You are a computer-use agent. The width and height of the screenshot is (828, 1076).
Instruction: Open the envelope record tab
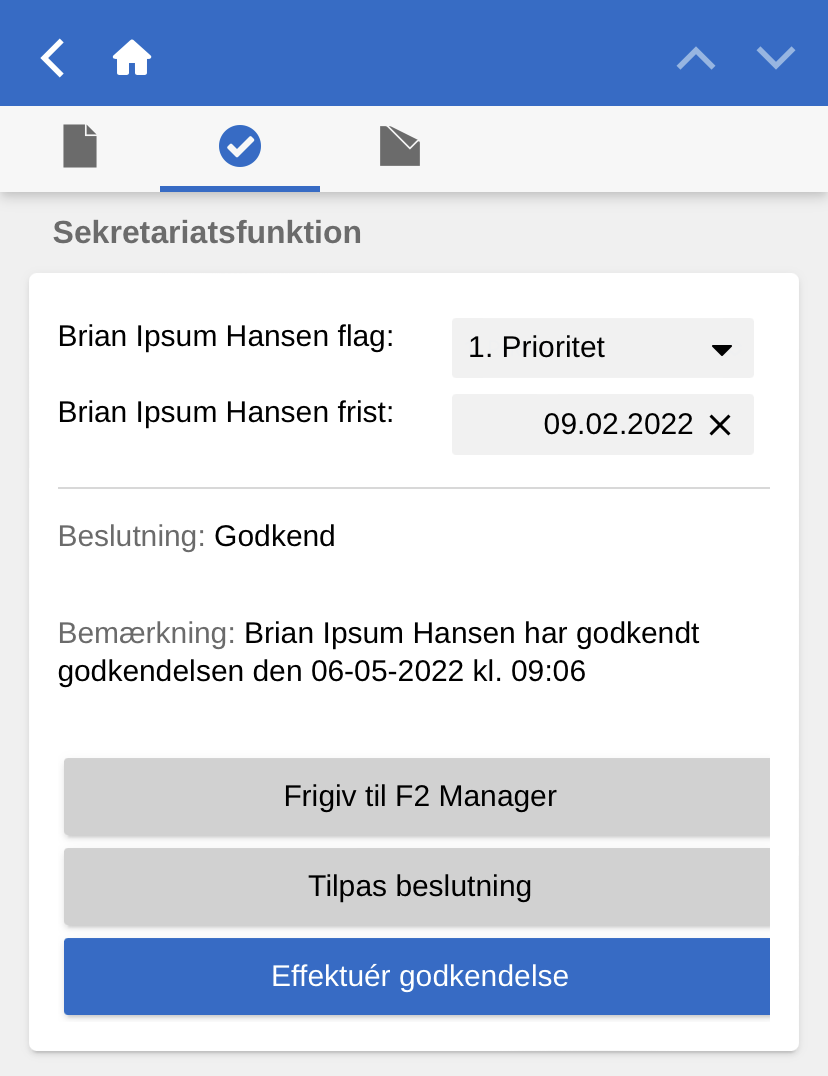pyautogui.click(x=400, y=146)
